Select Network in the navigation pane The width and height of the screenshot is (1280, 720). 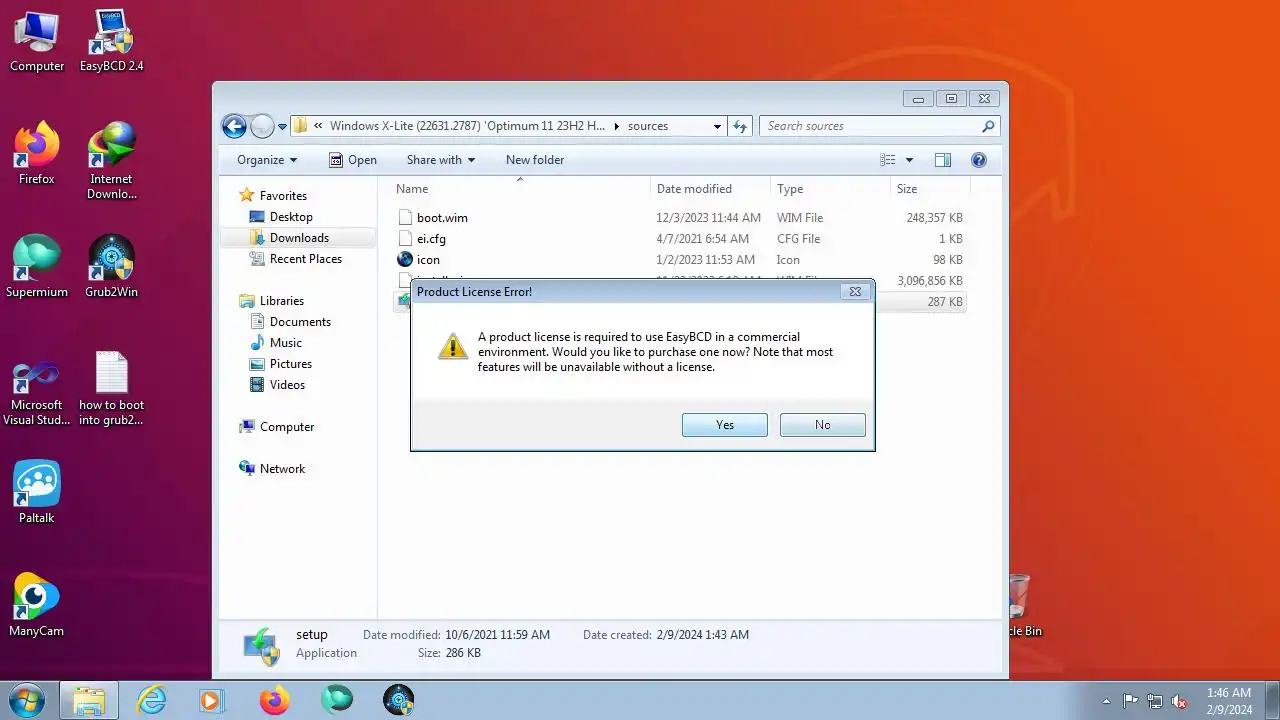pos(282,469)
